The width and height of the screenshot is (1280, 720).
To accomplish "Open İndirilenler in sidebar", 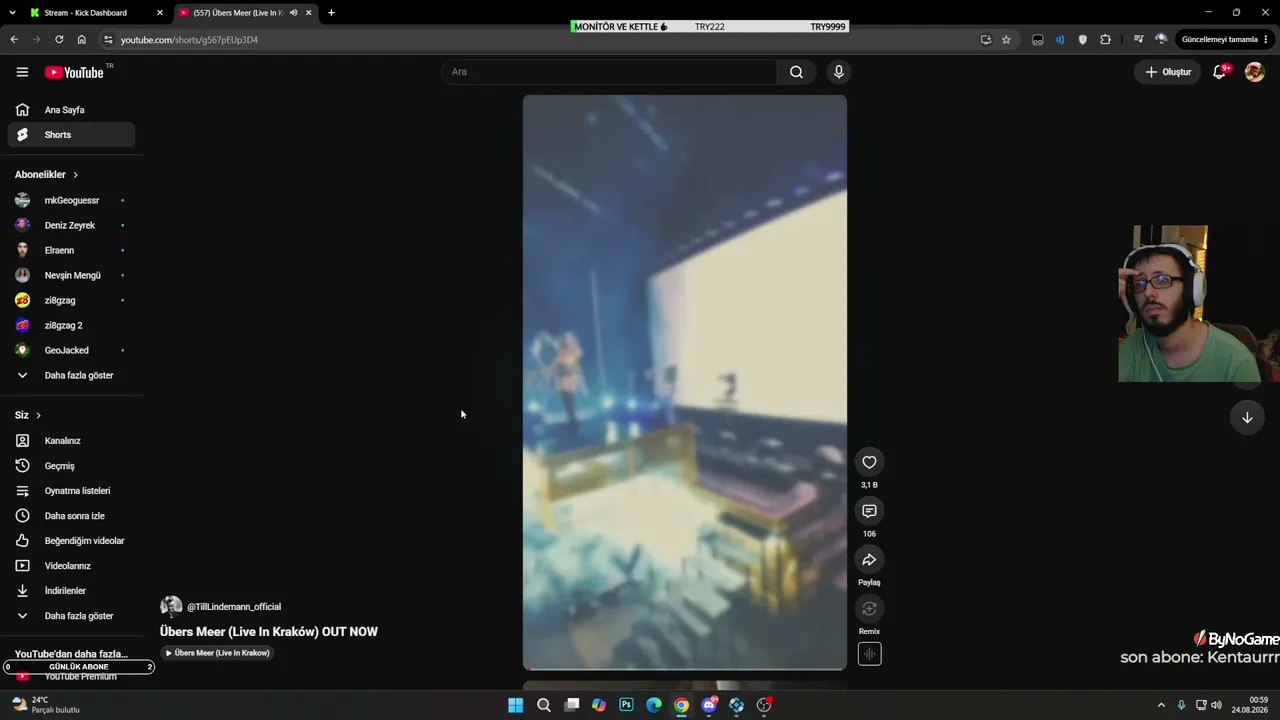I will tap(71, 591).
